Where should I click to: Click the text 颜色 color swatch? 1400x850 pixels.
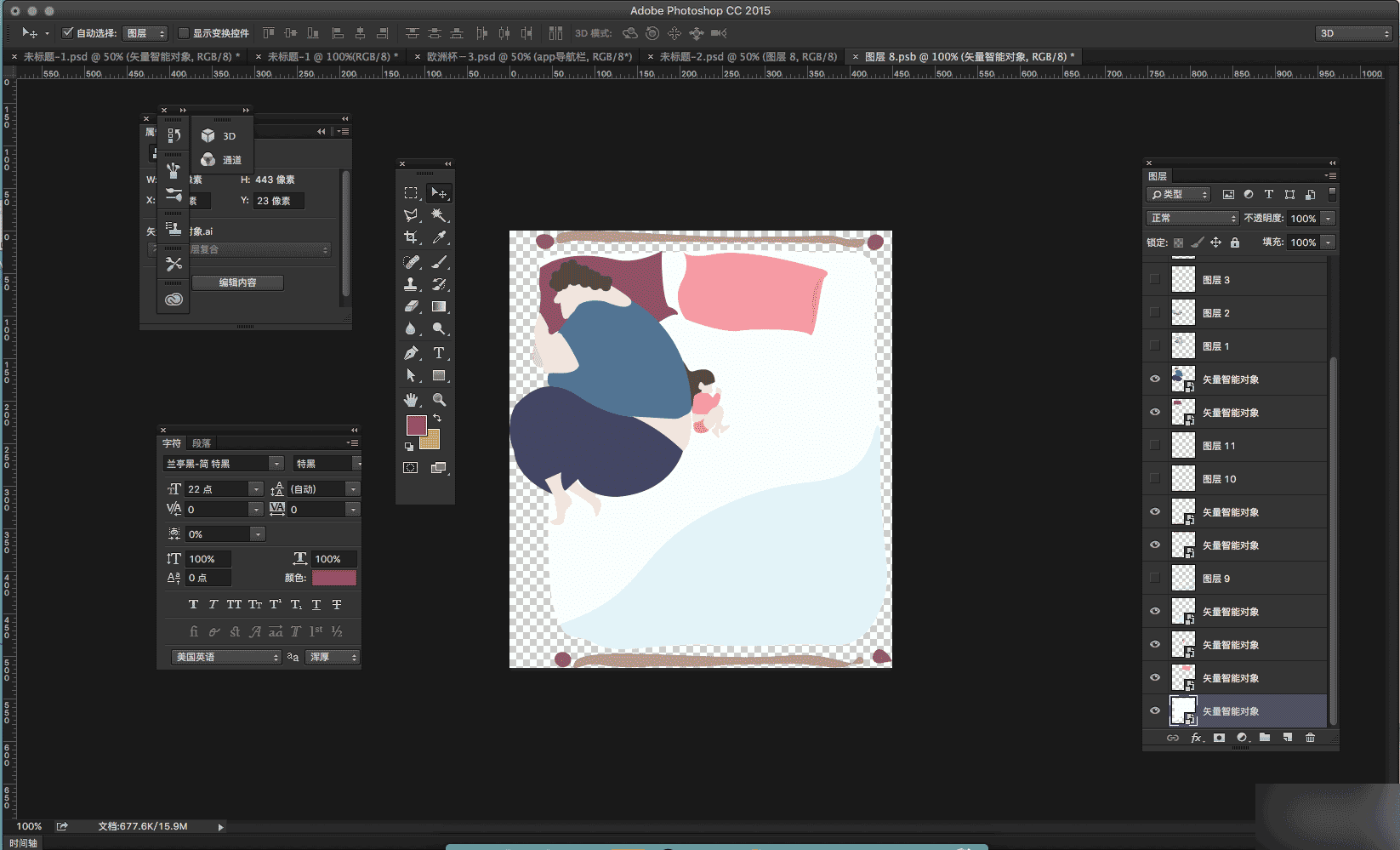click(333, 578)
